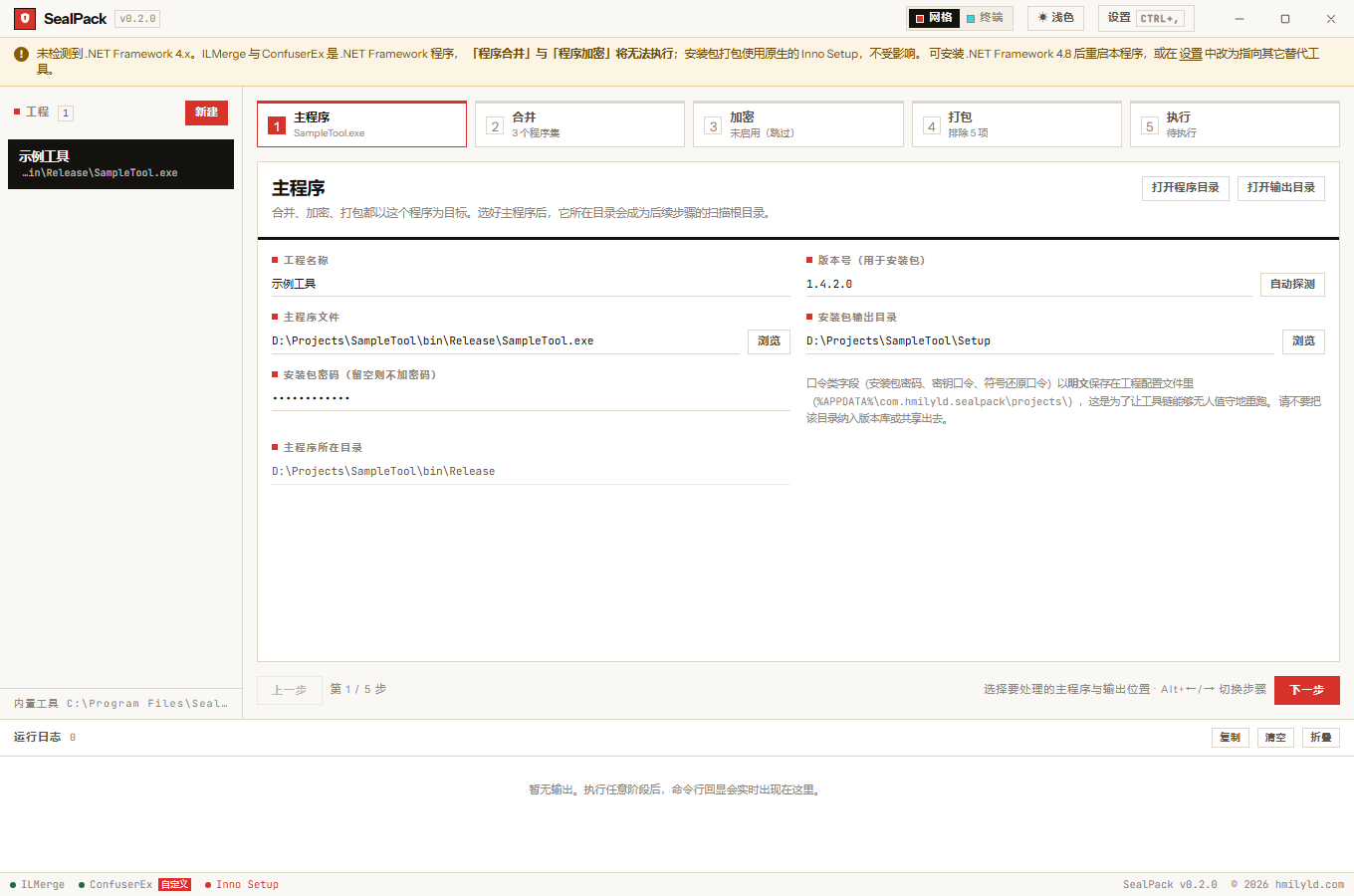Click the ILMerge status indicator
1354x896 pixels.
(x=38, y=885)
